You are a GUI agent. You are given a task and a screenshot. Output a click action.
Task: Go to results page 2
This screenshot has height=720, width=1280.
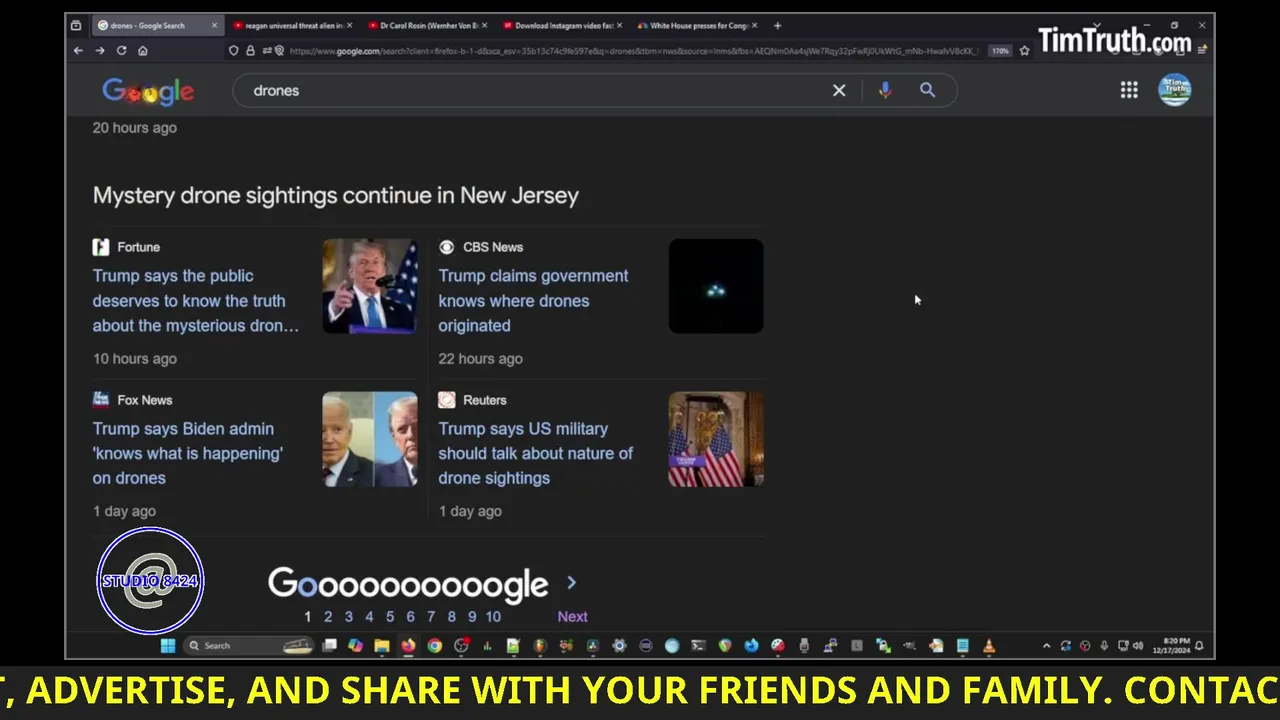click(328, 617)
